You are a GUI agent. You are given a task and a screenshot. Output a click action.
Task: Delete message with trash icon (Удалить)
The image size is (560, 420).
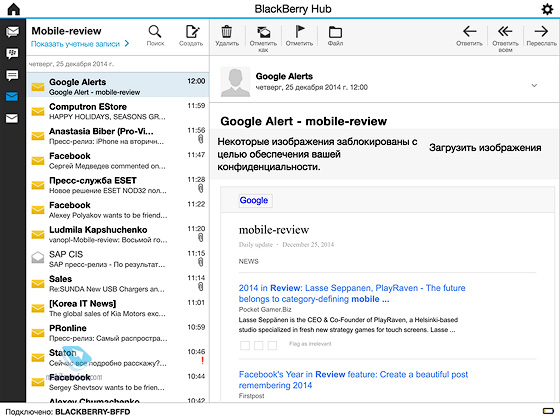point(227,35)
